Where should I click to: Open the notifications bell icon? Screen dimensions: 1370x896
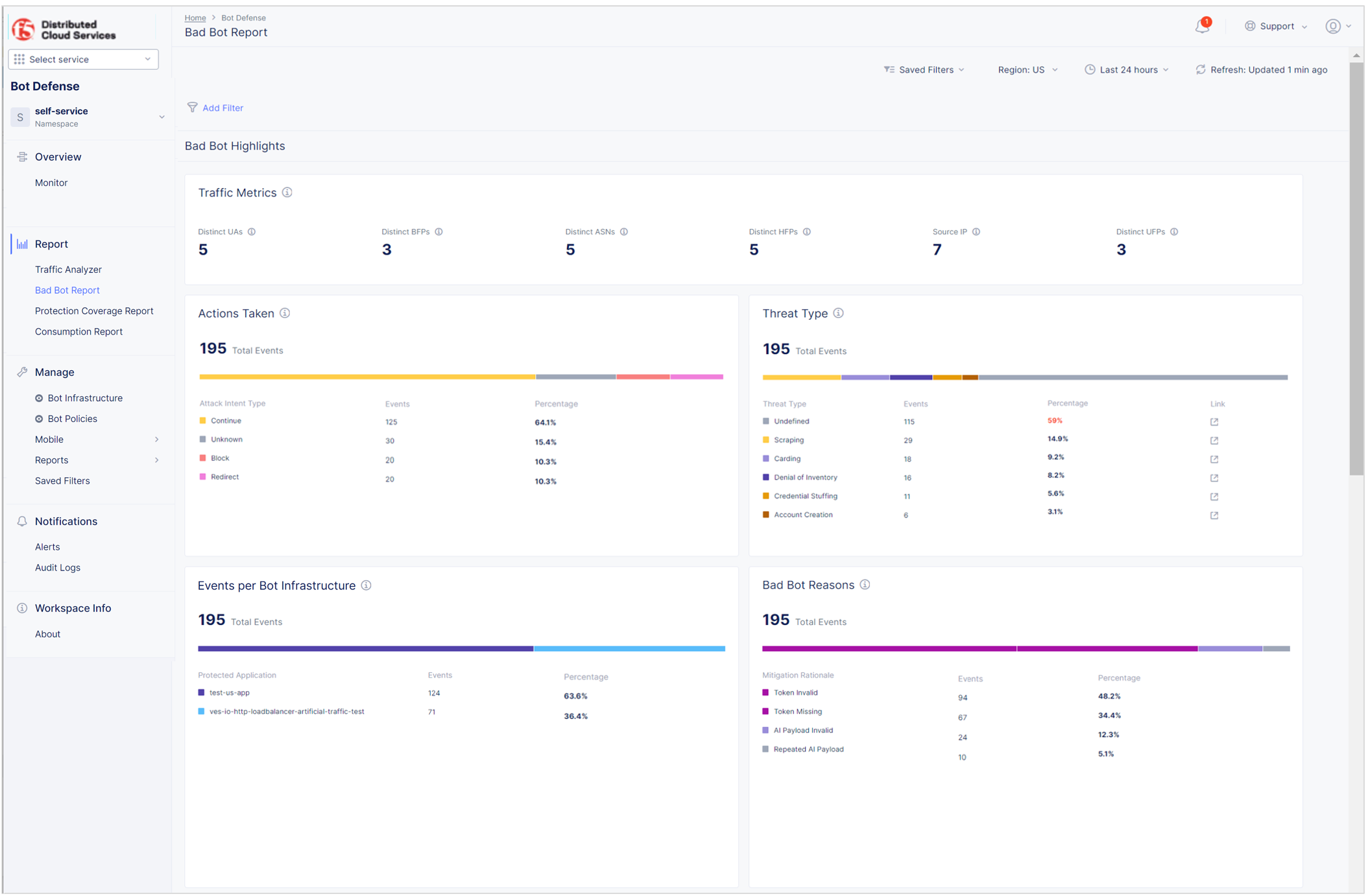click(x=1202, y=26)
